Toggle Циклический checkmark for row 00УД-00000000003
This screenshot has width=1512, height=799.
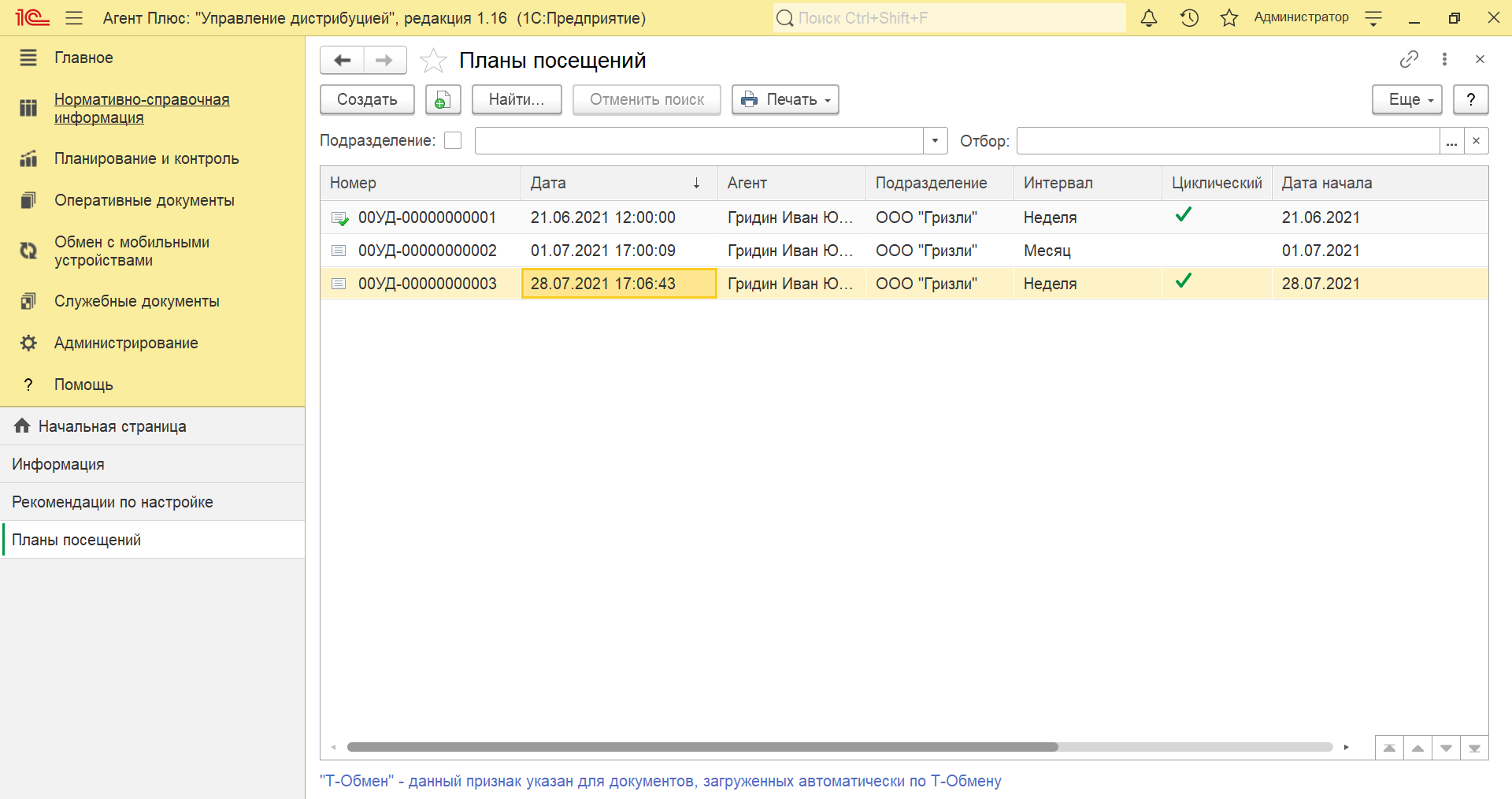click(x=1184, y=281)
